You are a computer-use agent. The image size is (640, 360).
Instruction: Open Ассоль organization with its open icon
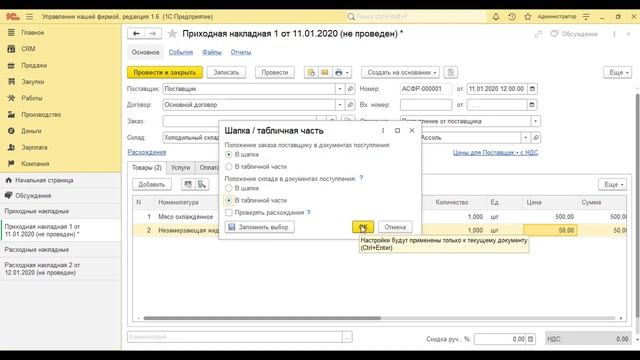536,138
